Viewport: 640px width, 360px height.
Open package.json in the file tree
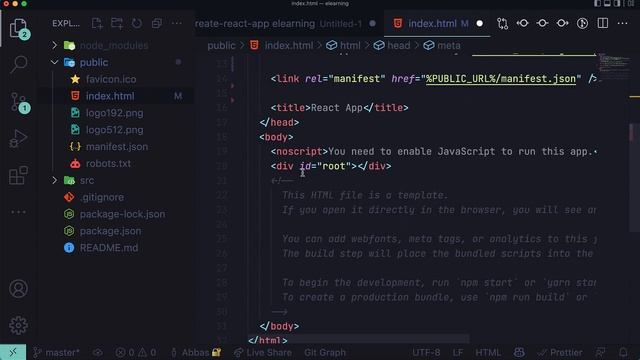click(110, 231)
